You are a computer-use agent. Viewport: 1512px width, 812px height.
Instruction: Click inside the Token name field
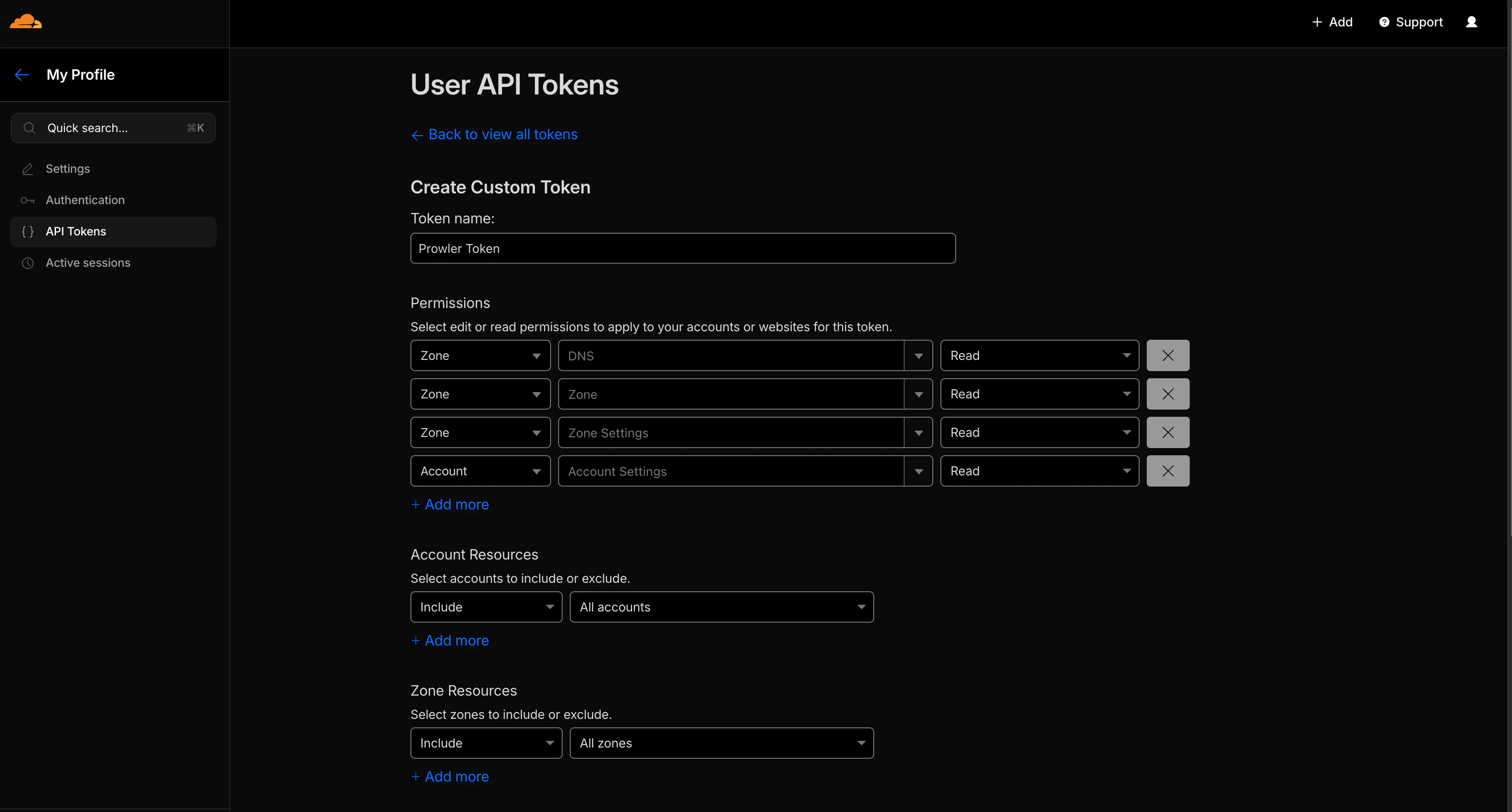tap(683, 248)
